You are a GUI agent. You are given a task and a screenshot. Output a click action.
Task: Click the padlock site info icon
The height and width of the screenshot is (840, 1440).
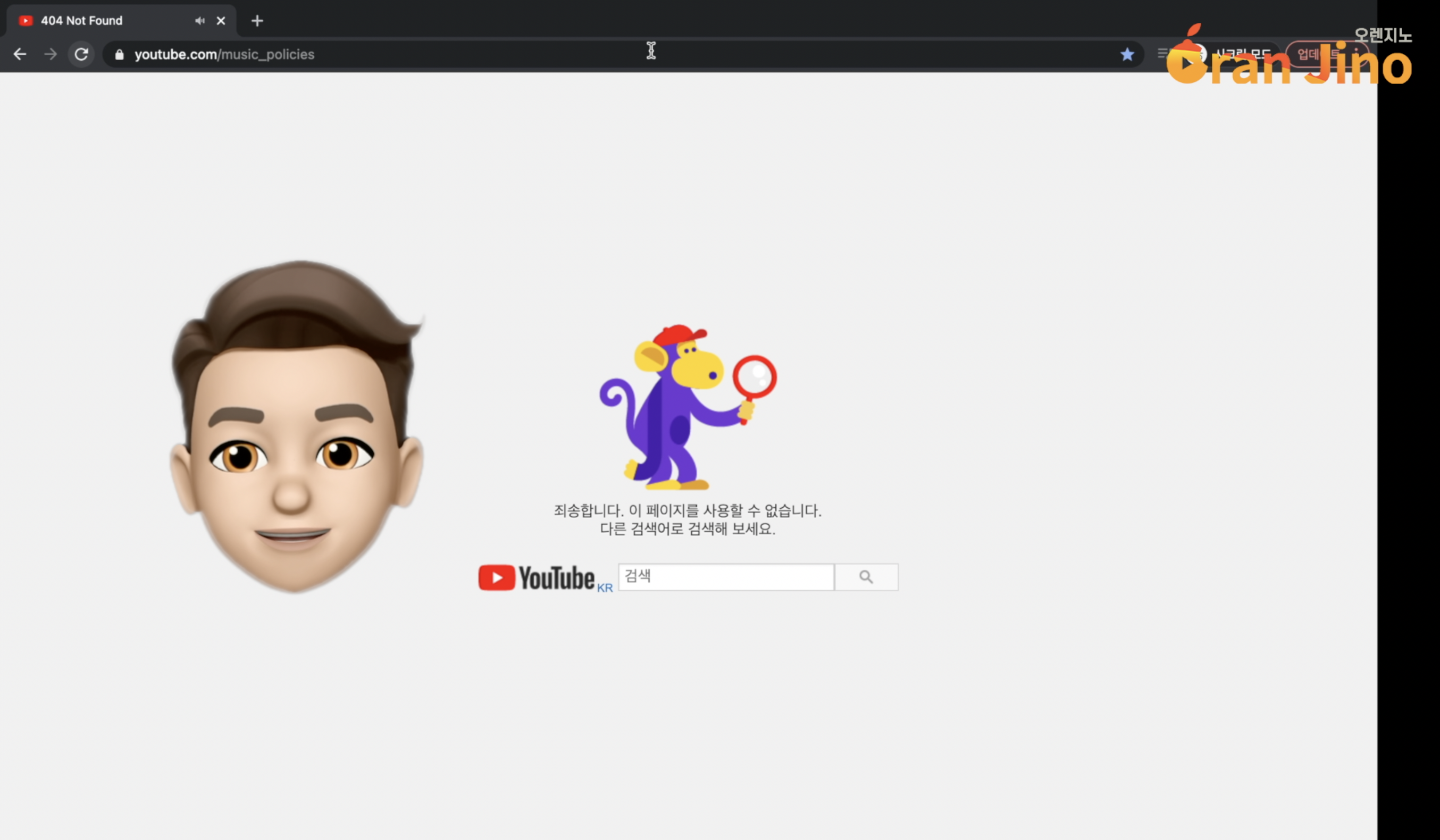[120, 55]
